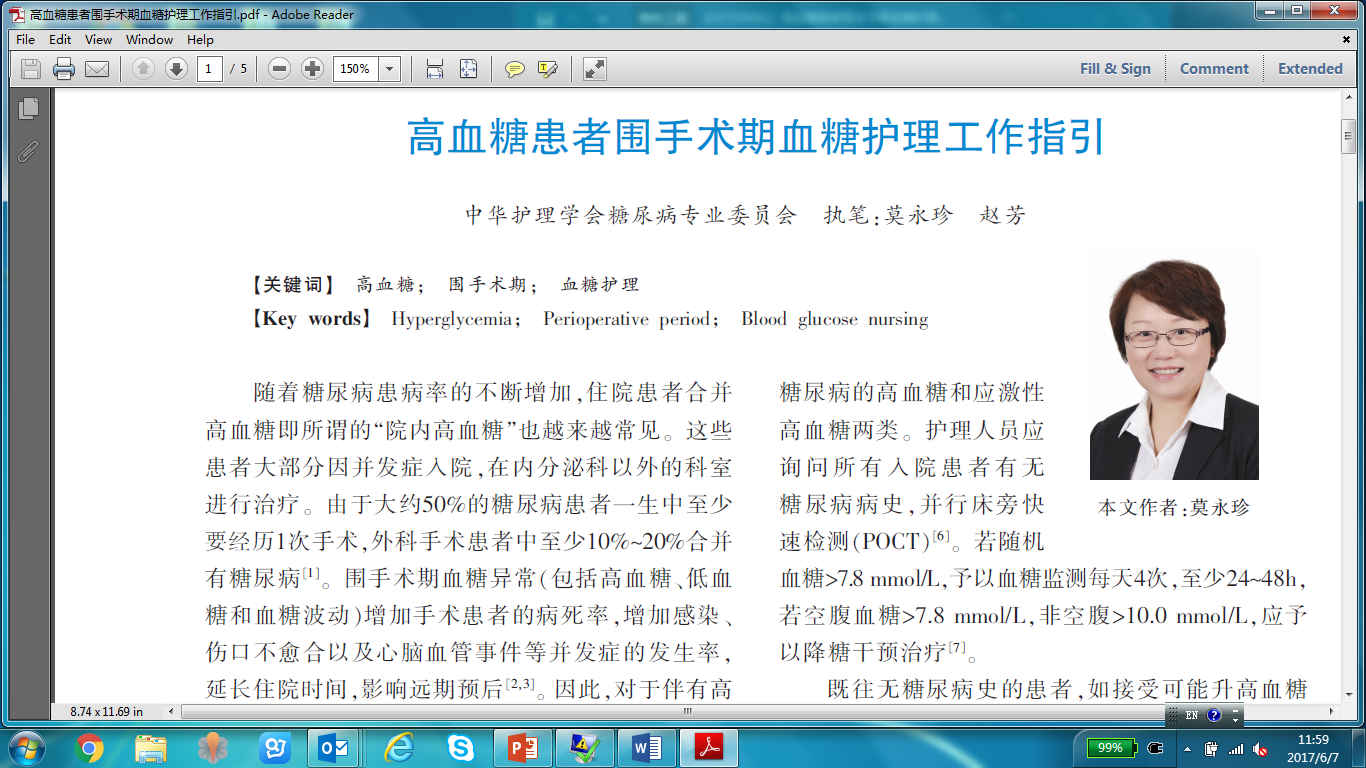Click the page number input field
This screenshot has height=768, width=1366.
pos(210,69)
